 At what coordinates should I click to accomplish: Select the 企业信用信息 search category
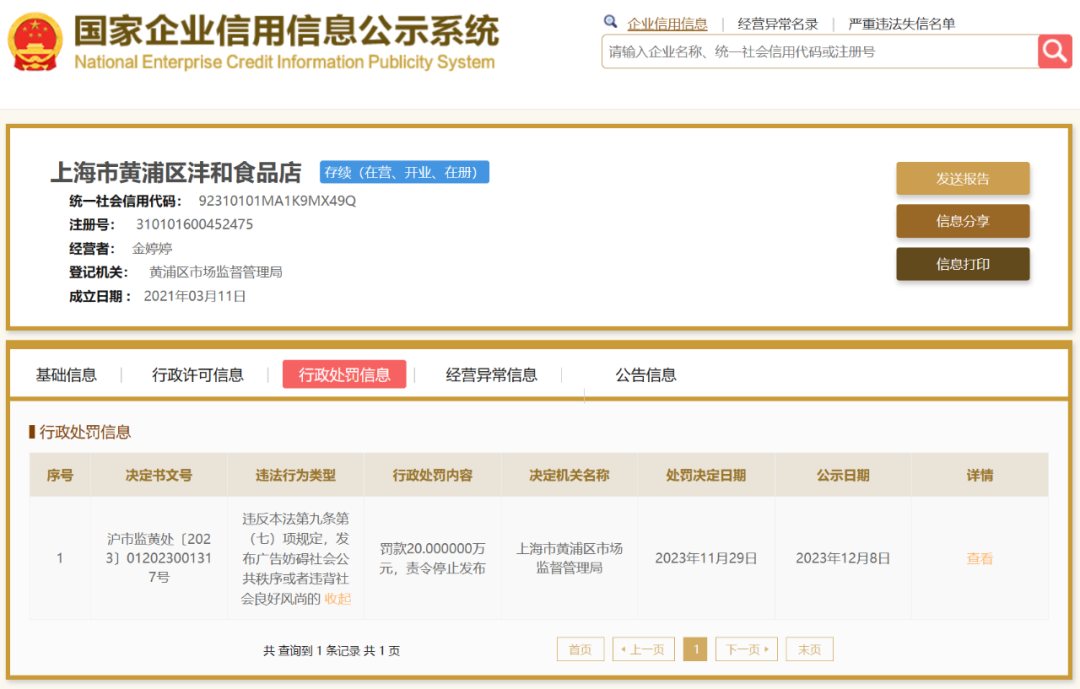coord(667,24)
